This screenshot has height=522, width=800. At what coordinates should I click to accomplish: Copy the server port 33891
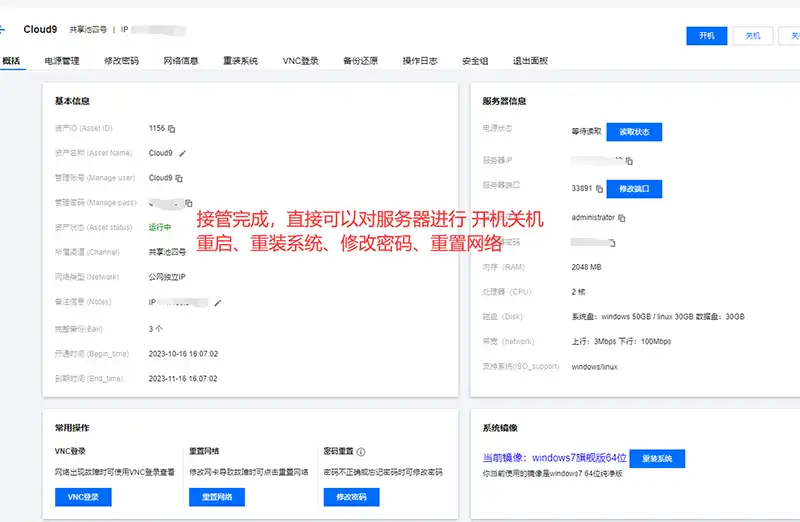coord(598,188)
